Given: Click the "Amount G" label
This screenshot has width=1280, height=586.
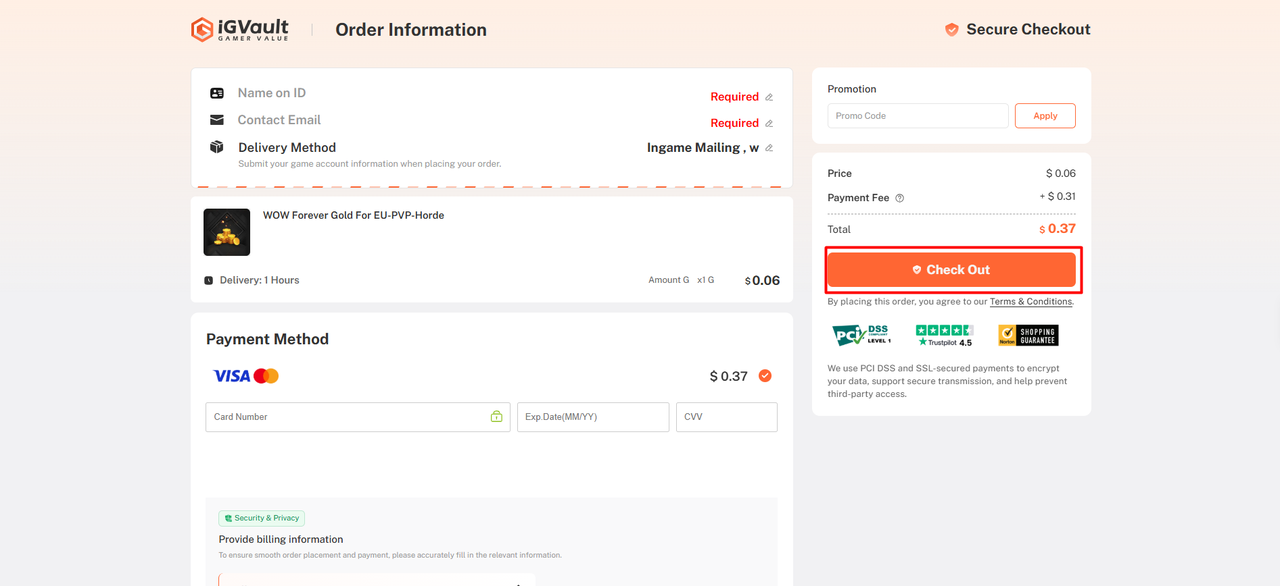Looking at the screenshot, I should point(669,280).
